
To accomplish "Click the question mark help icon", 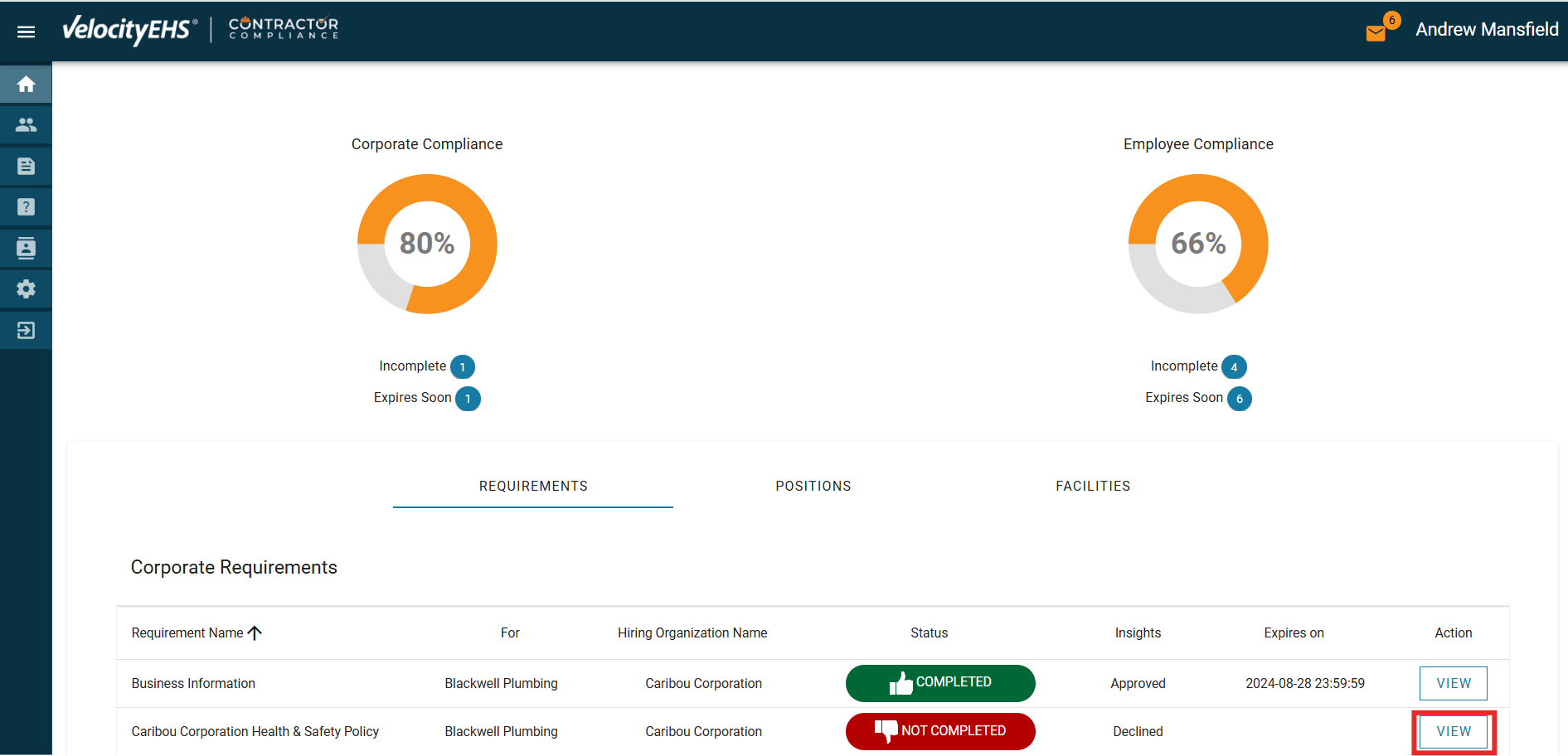I will coord(26,207).
